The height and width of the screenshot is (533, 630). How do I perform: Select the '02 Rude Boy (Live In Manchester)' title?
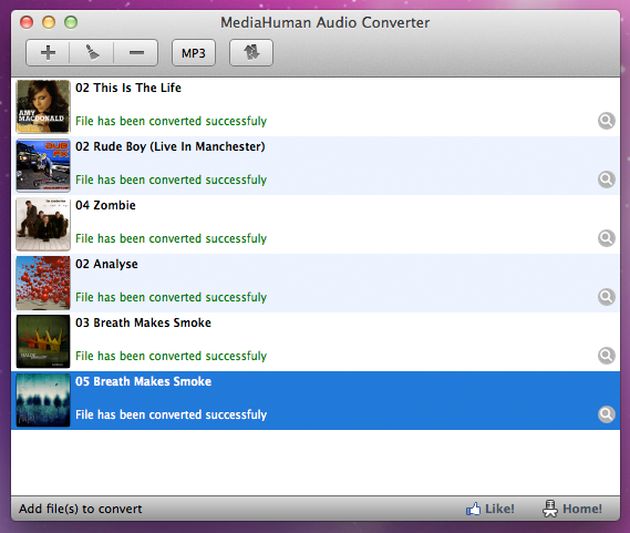(170, 147)
